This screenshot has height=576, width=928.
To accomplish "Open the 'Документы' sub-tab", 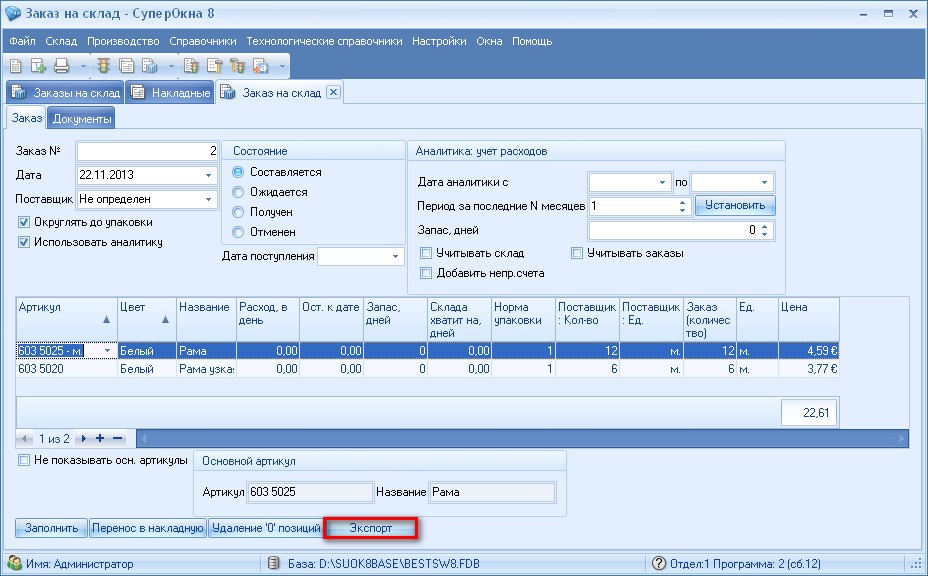I will coord(82,119).
